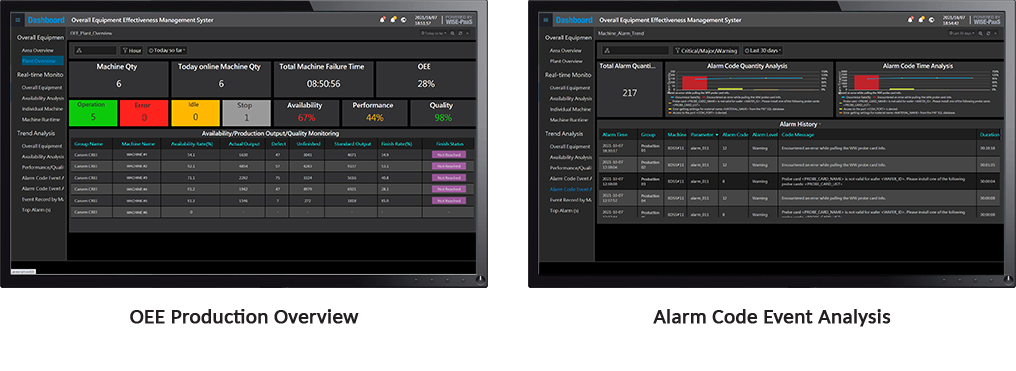Open the Last 30 days filter dropdown

pyautogui.click(x=763, y=50)
